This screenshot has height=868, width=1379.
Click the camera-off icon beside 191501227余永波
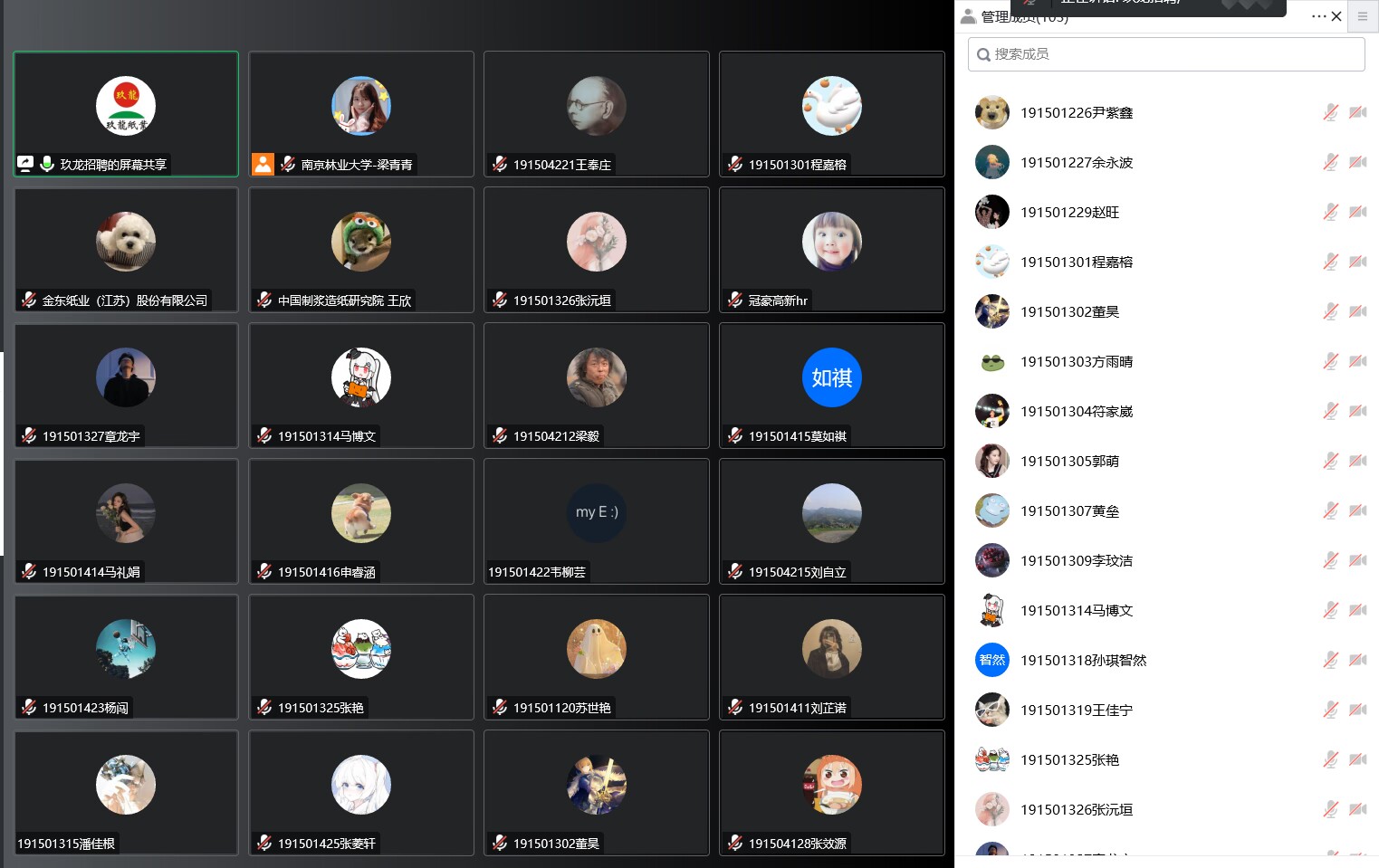pos(1357,162)
